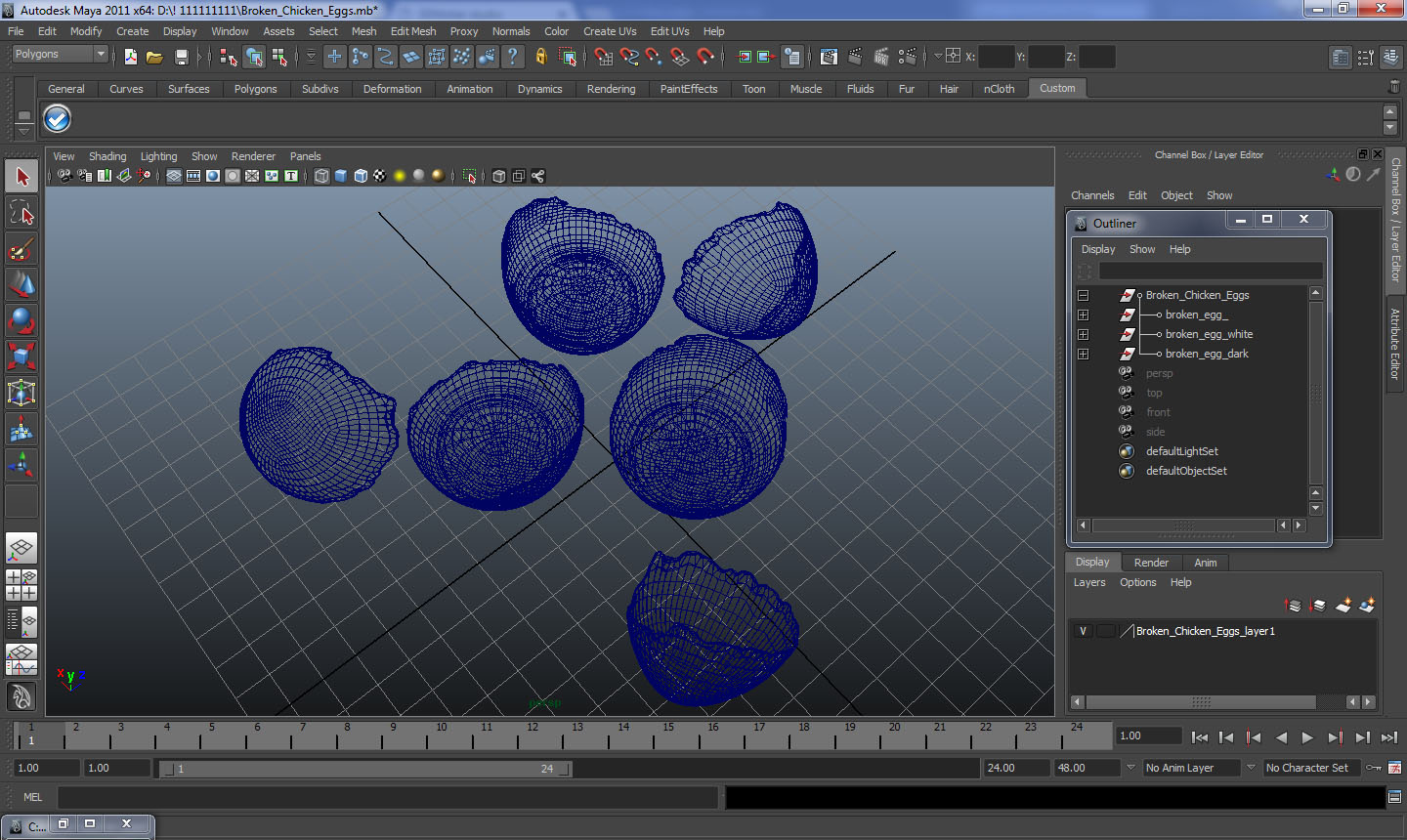Click the yellow light bulb viewport icon

(400, 176)
